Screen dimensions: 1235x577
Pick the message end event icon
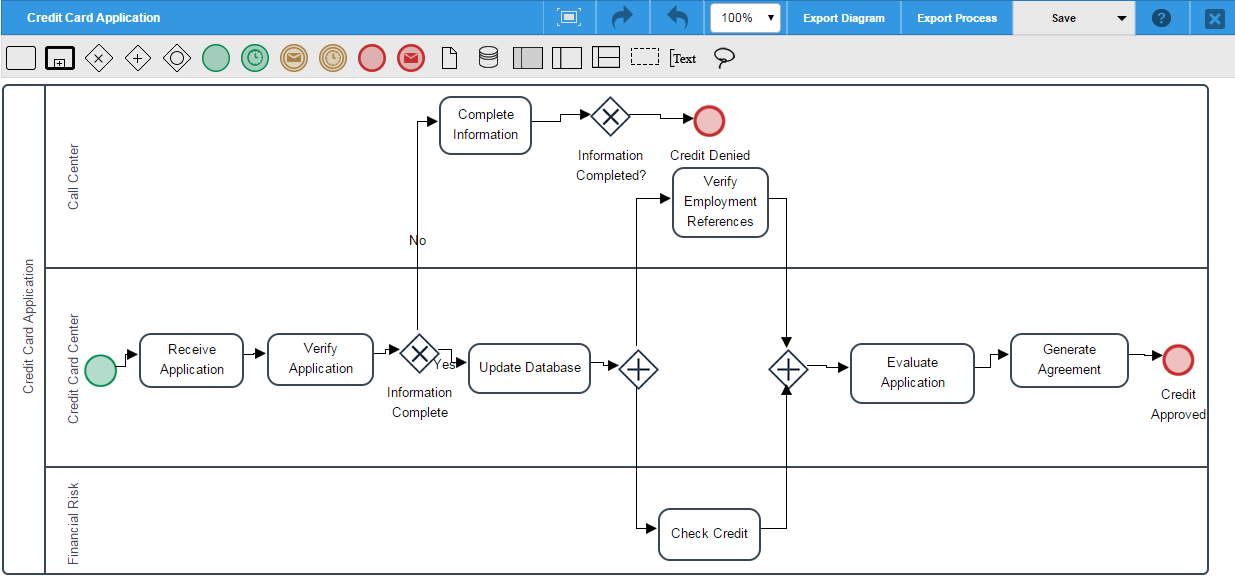click(x=410, y=58)
